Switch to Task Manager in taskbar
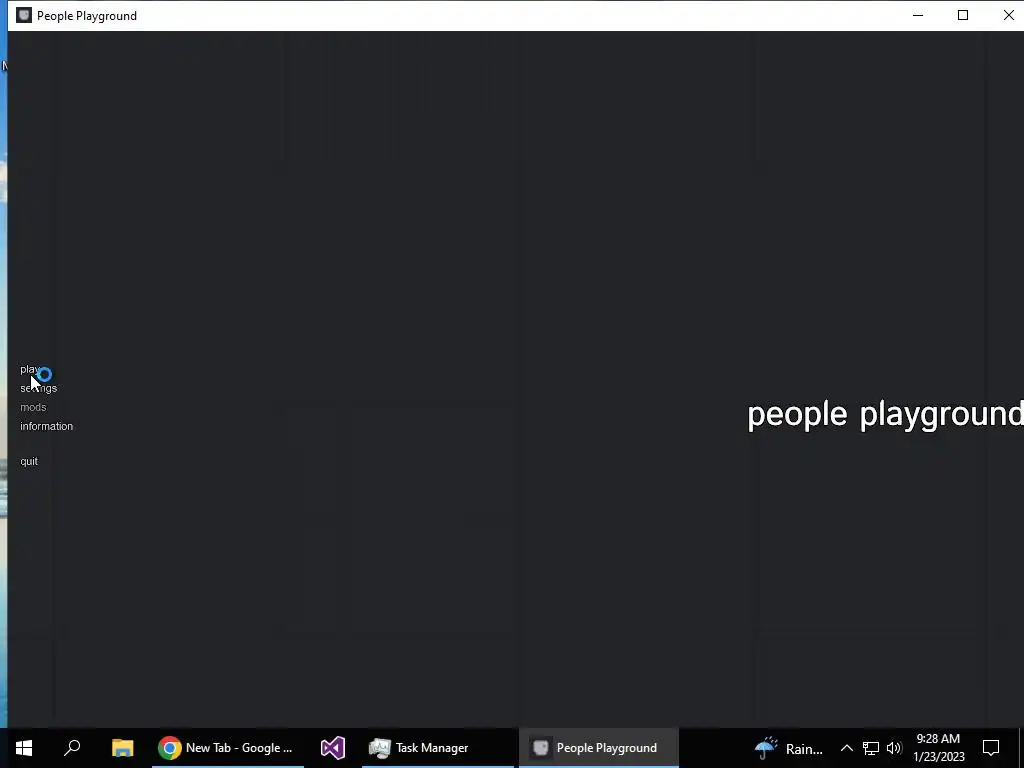1024x768 pixels. [x=438, y=748]
